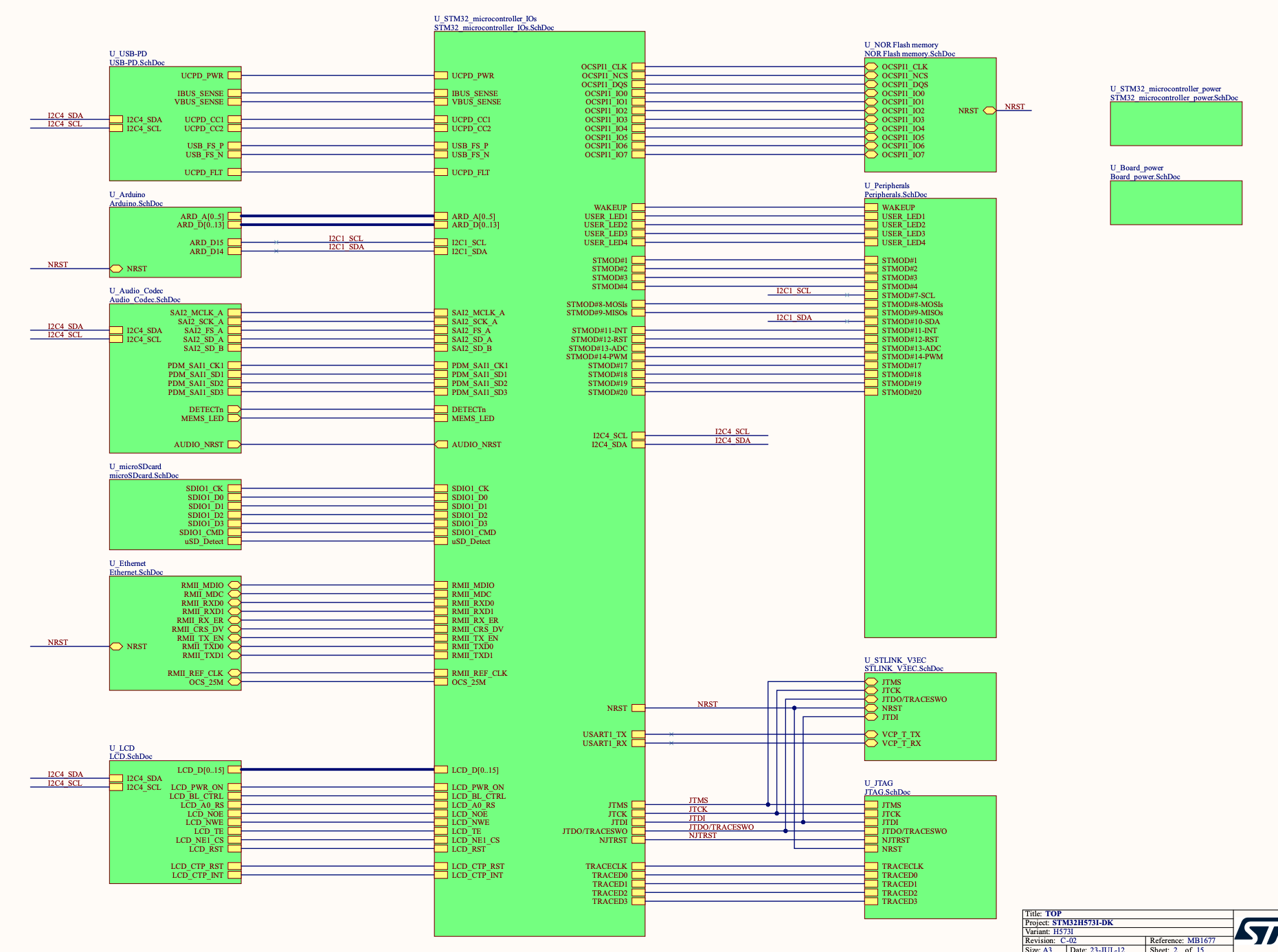Click the NJTRST net label on wire
1278x952 pixels.
[702, 835]
